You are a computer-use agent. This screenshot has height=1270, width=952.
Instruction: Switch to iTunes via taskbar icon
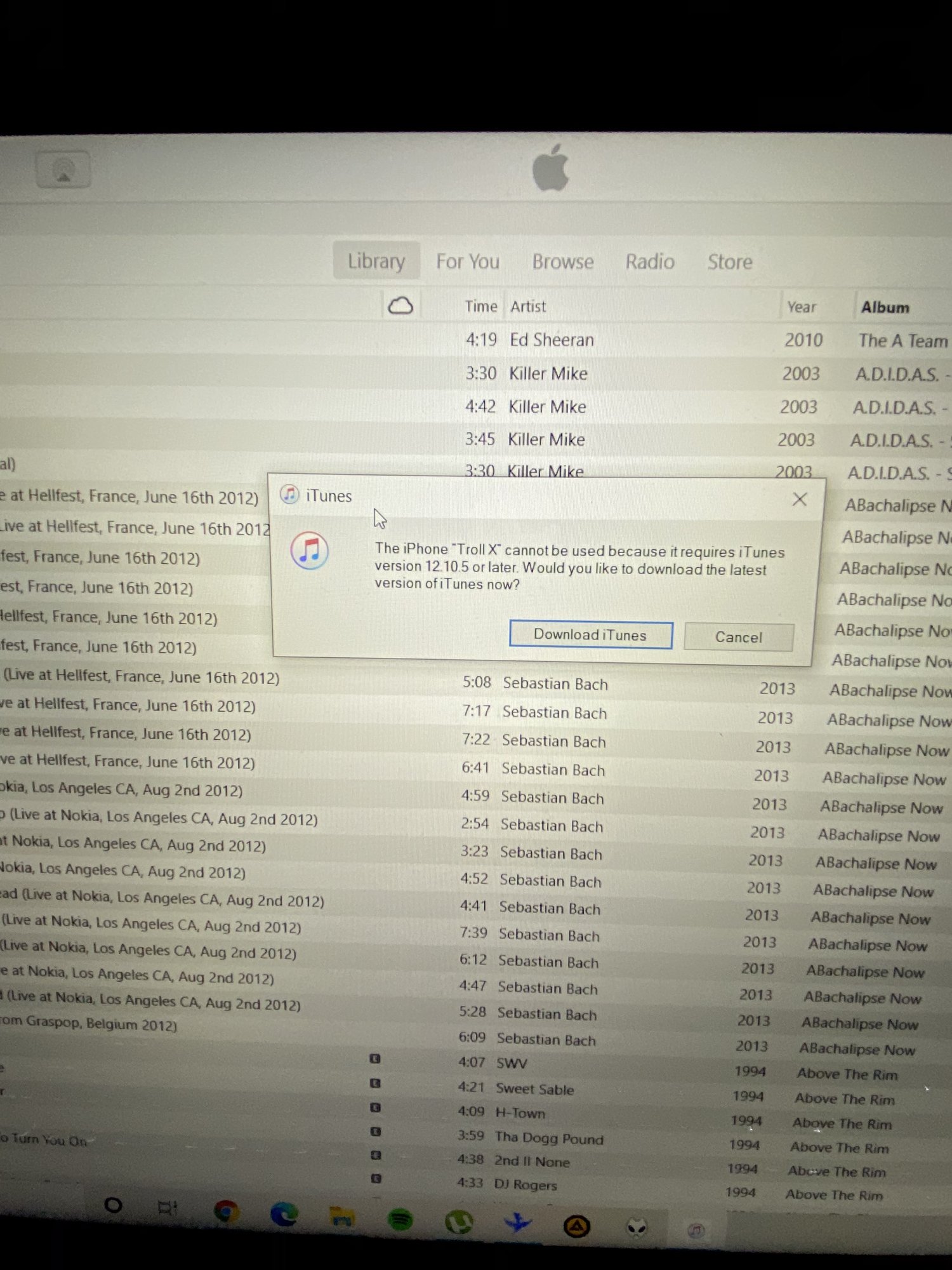(696, 1231)
